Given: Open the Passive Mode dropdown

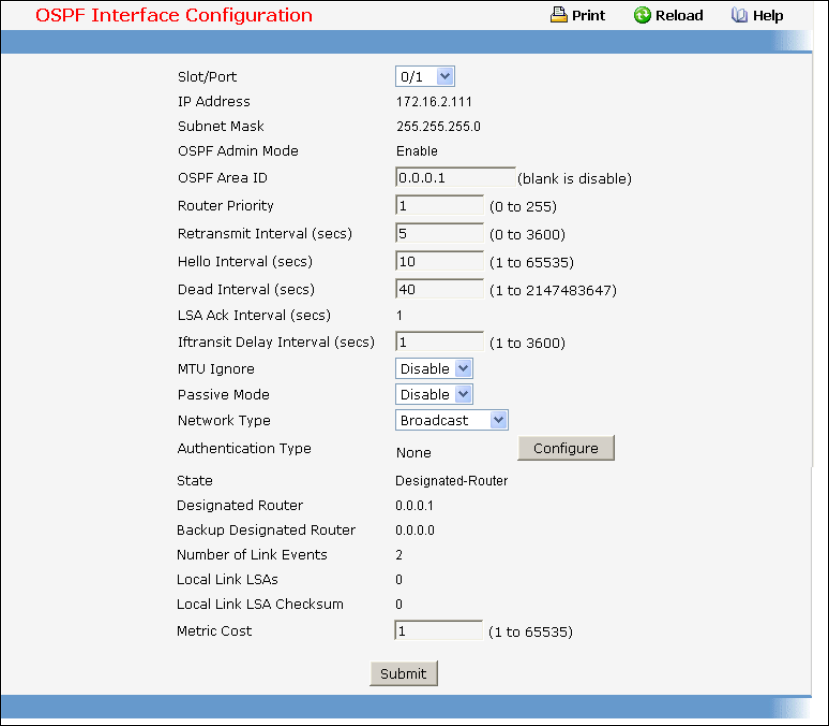Looking at the screenshot, I should tap(434, 395).
